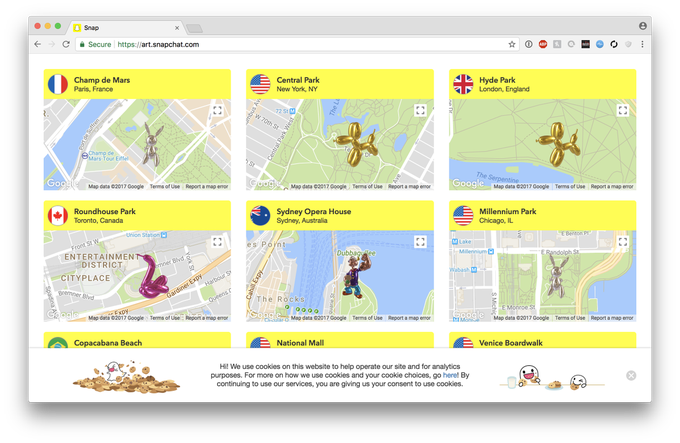Click the 'Millennium Park' heading

pos(507,211)
